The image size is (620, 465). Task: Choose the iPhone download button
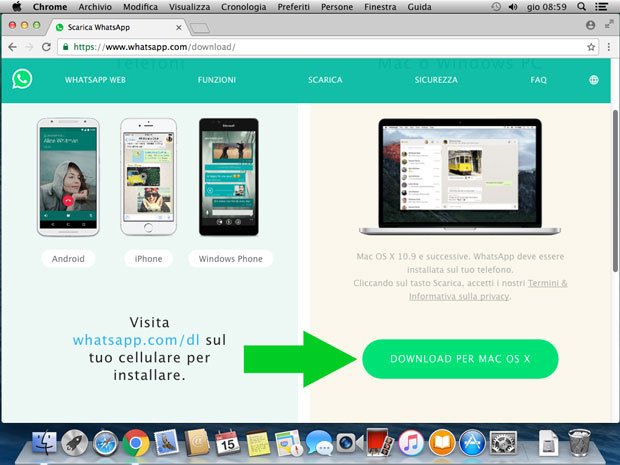tap(148, 259)
